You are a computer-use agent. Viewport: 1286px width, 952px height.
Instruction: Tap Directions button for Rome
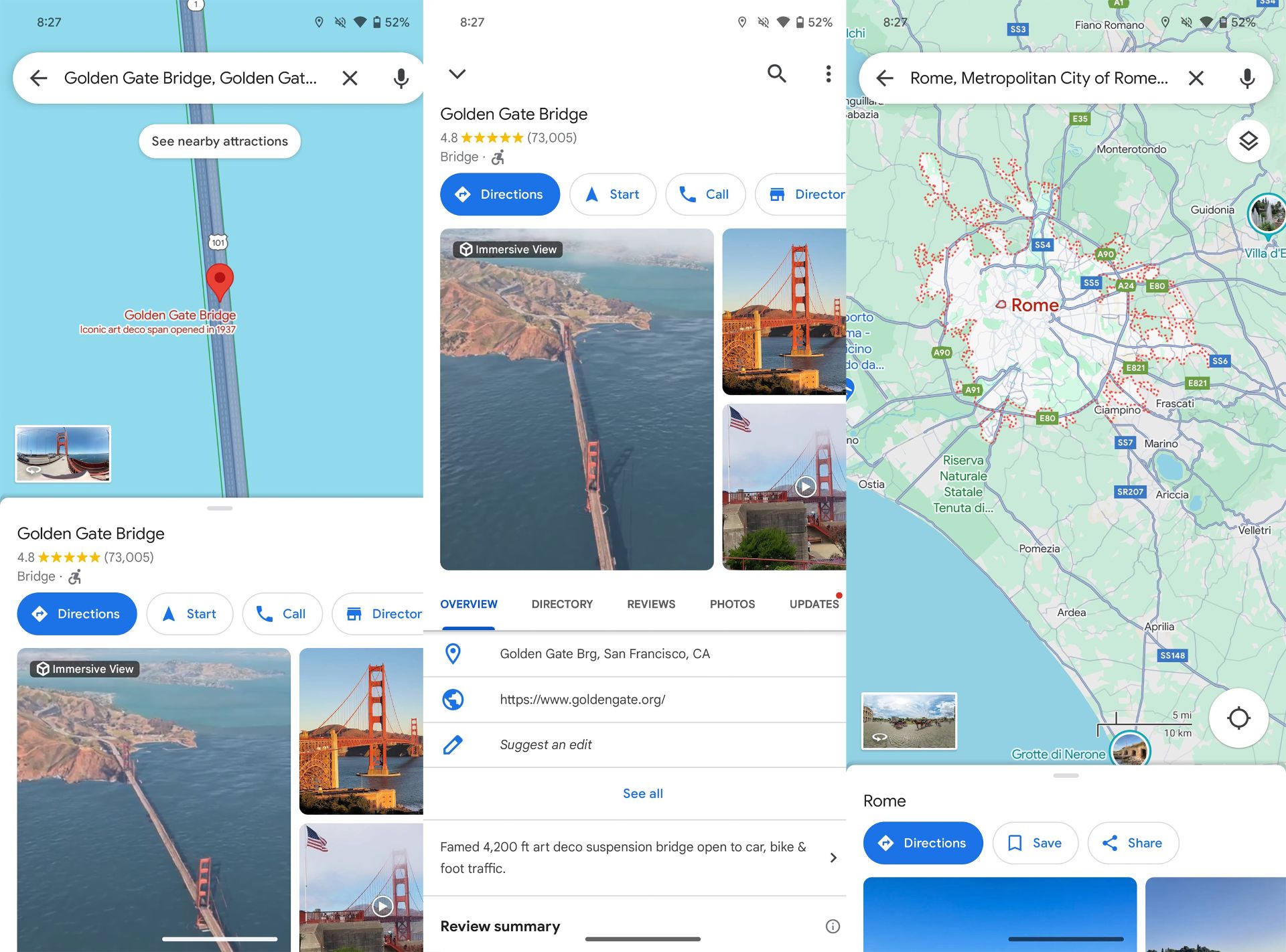[x=923, y=843]
